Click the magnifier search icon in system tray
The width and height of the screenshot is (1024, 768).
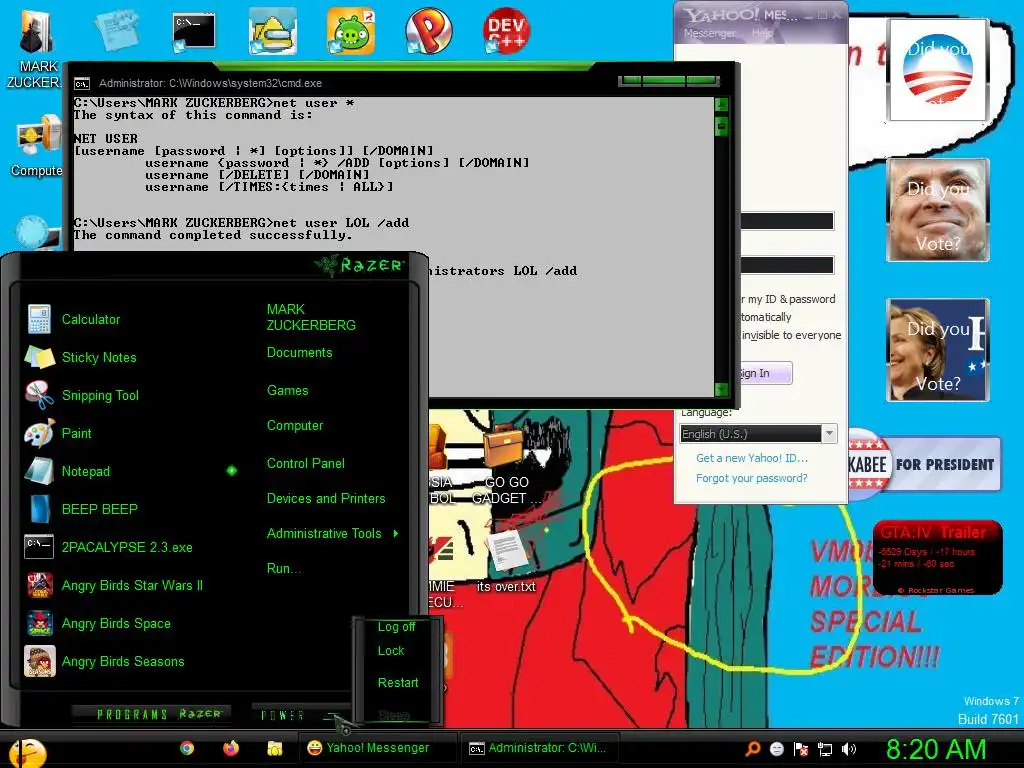point(753,749)
